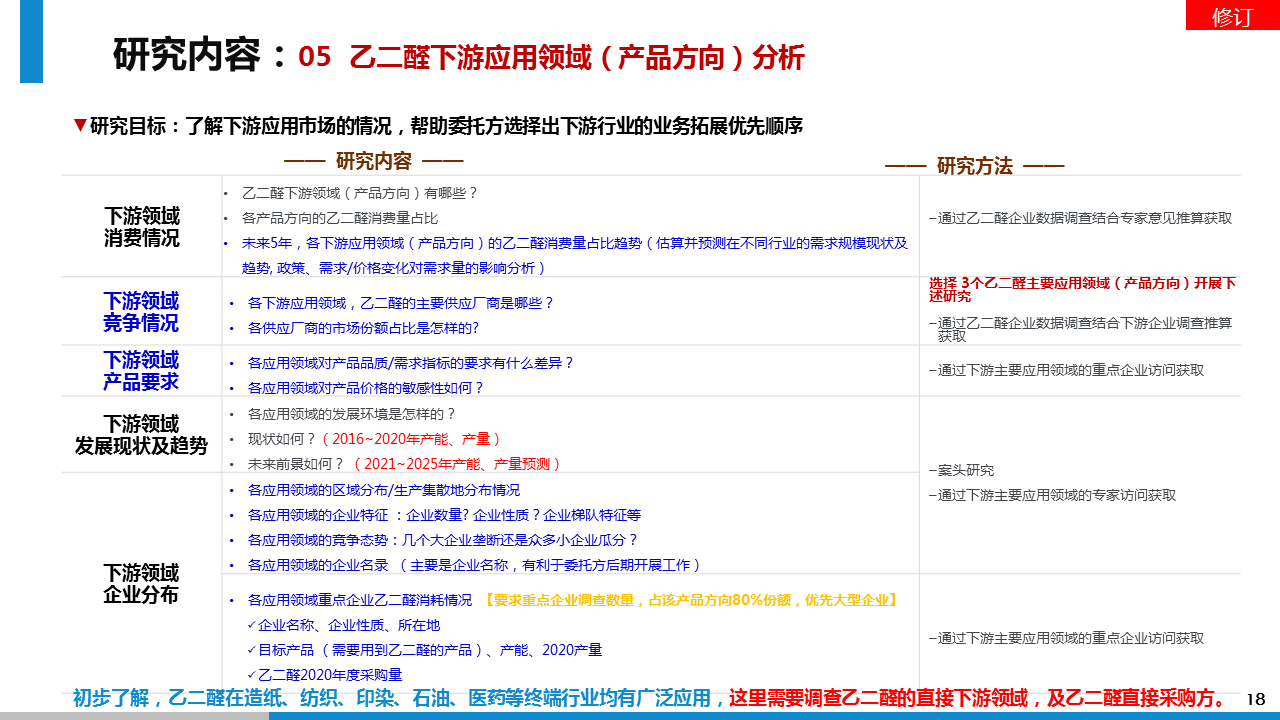Select the 研究方法 column heading
This screenshot has height=720, width=1280.
(974, 166)
